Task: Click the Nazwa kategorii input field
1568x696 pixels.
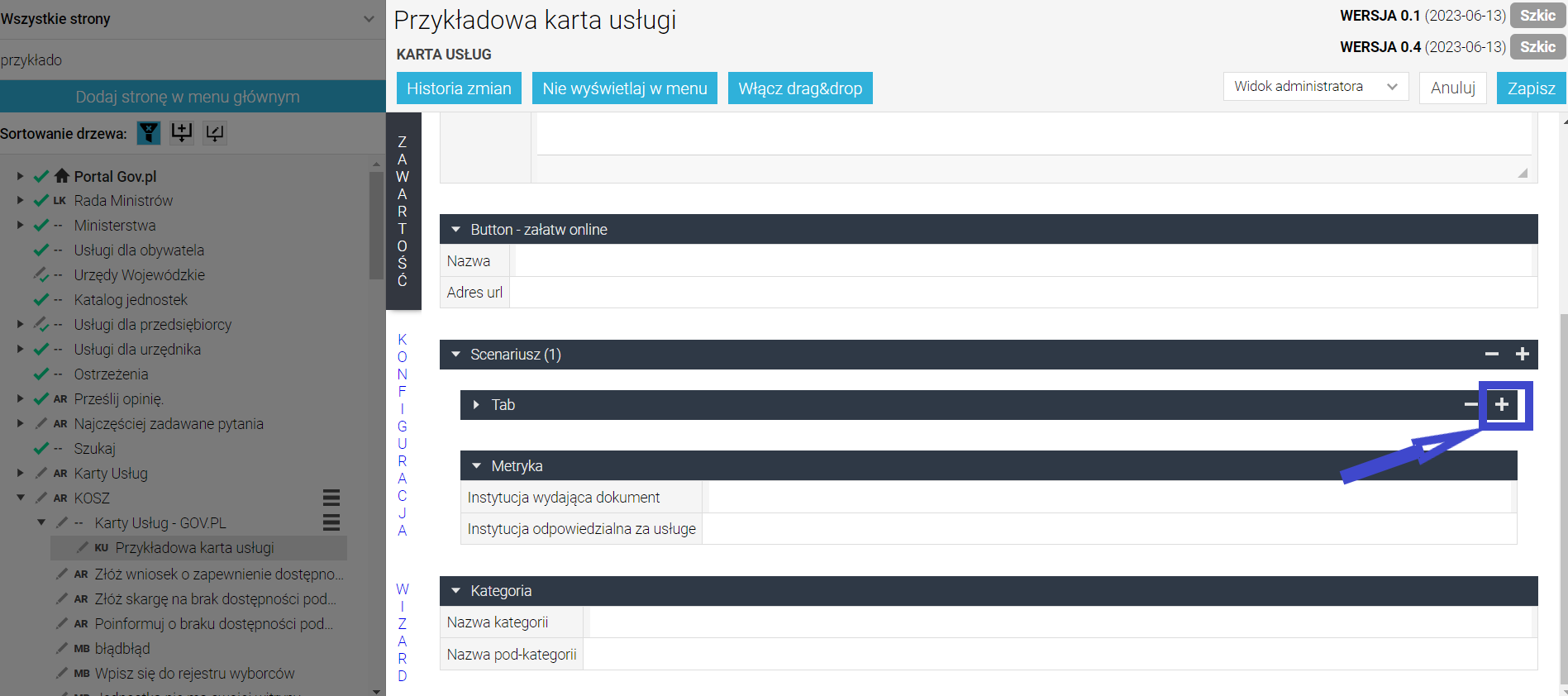Action: click(1060, 622)
